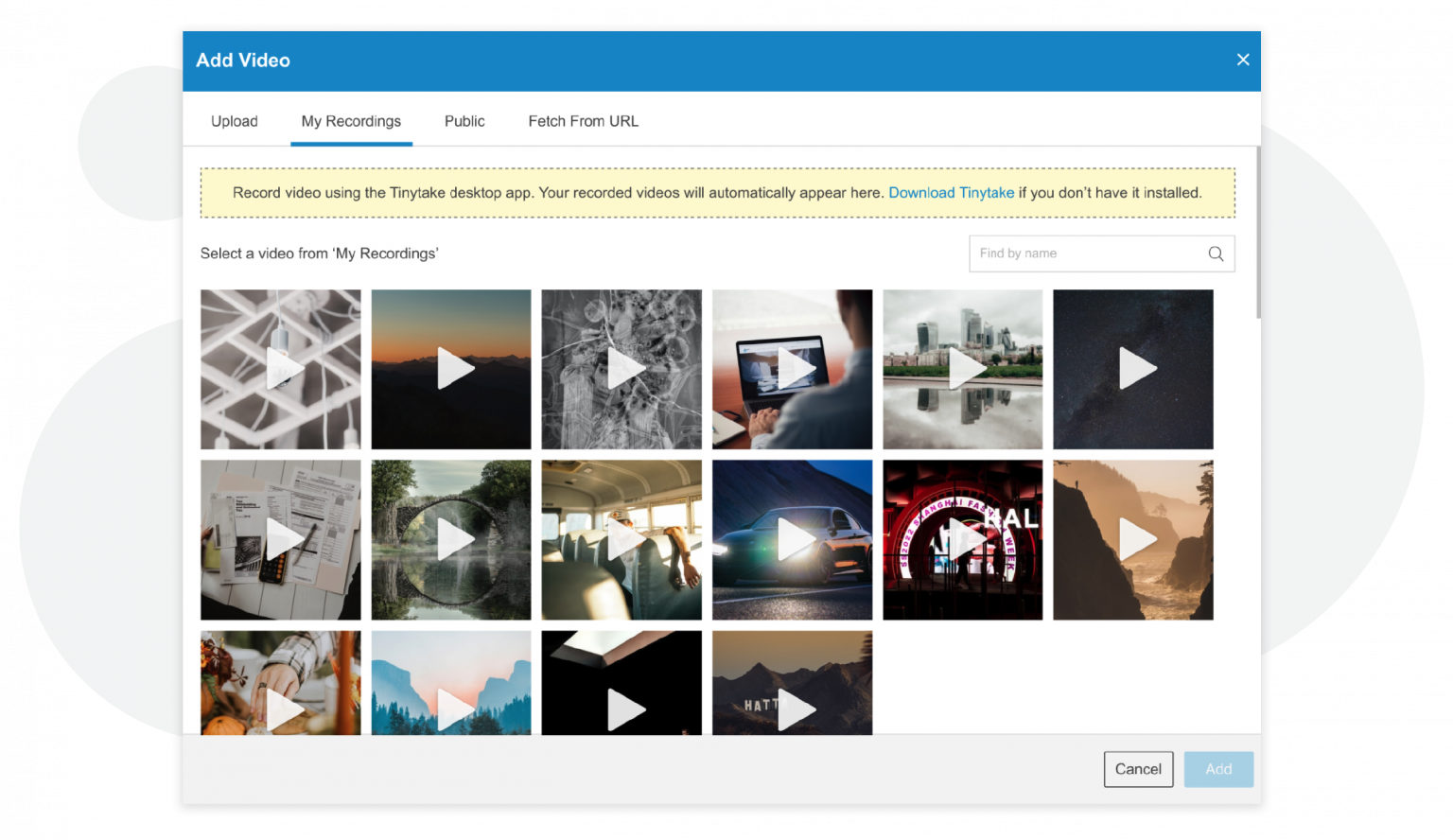Screen dimensions: 1453x840
Task: Pick the city skyline reflection video
Action: (962, 369)
